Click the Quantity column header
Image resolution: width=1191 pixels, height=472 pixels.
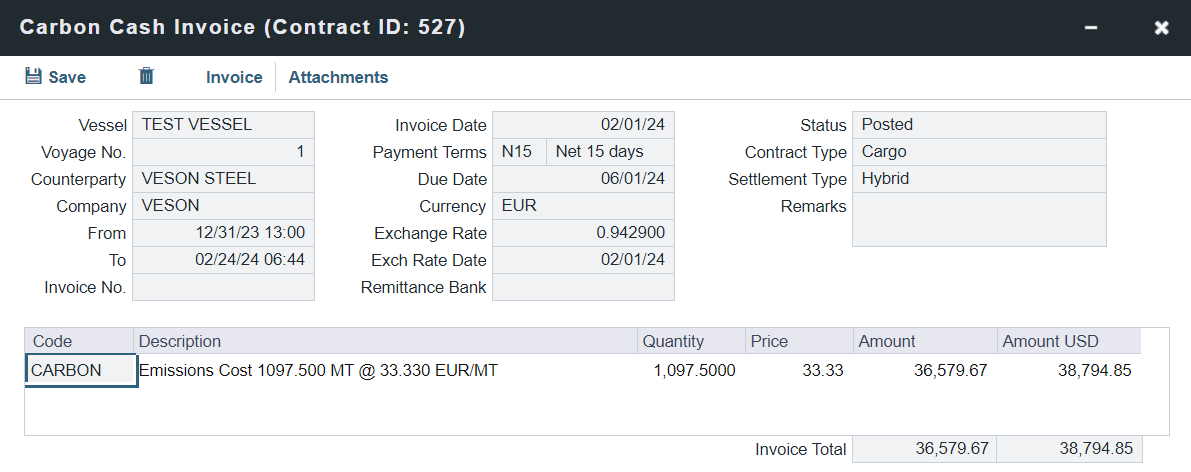tap(691, 341)
